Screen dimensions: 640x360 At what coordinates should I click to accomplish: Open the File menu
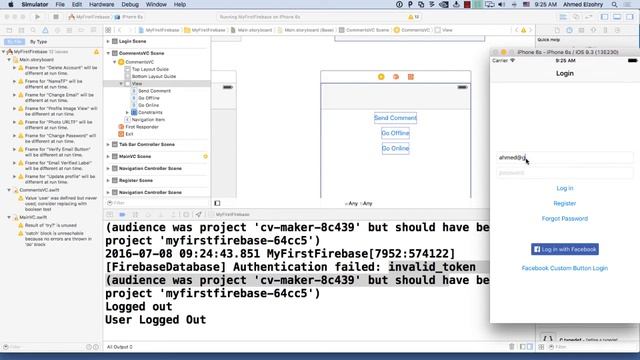point(60,4)
